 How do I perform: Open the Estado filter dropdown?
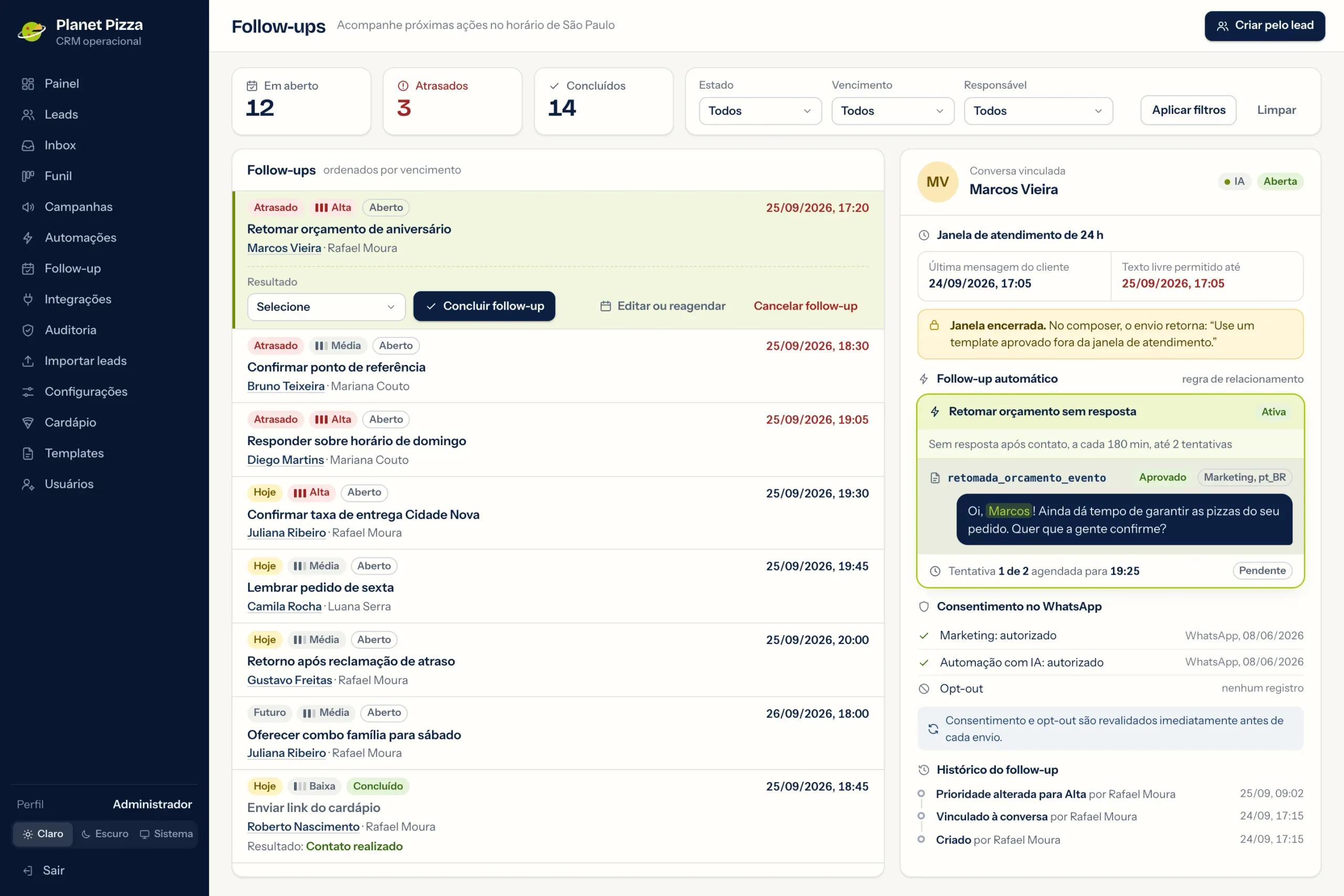pos(760,111)
